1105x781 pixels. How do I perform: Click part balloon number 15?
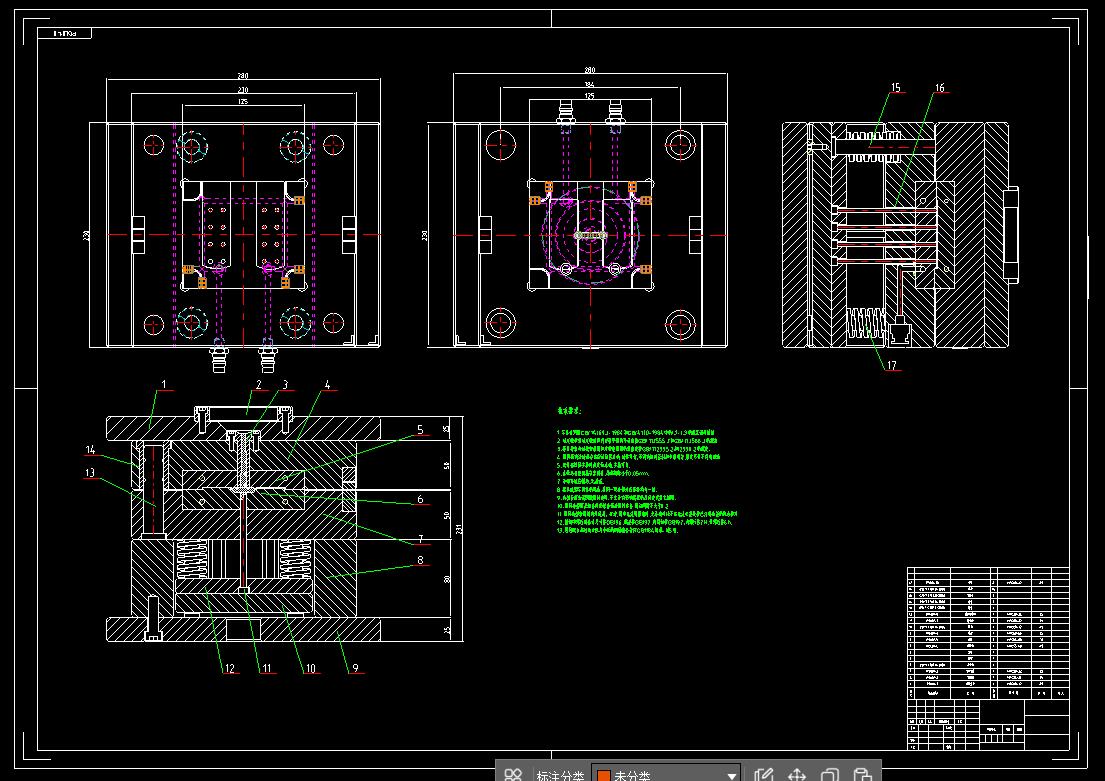tap(896, 87)
